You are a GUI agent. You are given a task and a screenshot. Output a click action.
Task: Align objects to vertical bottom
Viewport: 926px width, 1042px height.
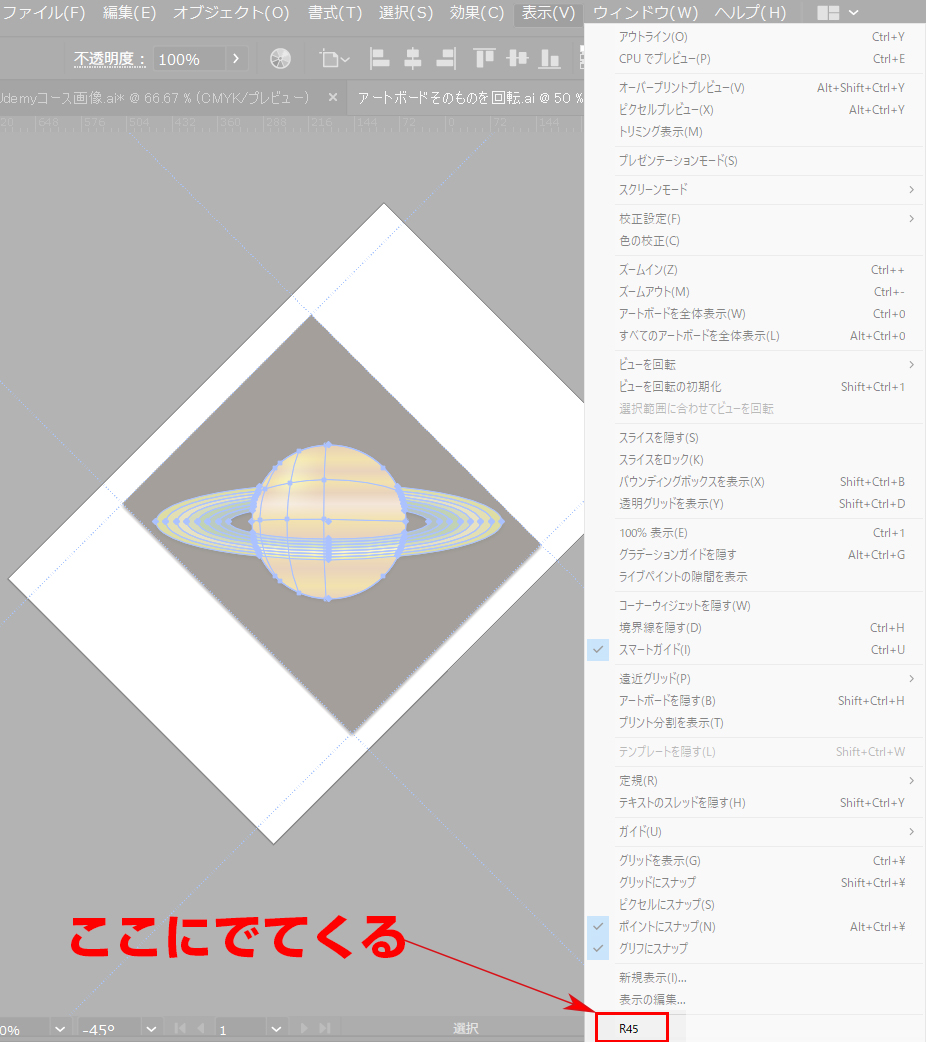[x=550, y=59]
